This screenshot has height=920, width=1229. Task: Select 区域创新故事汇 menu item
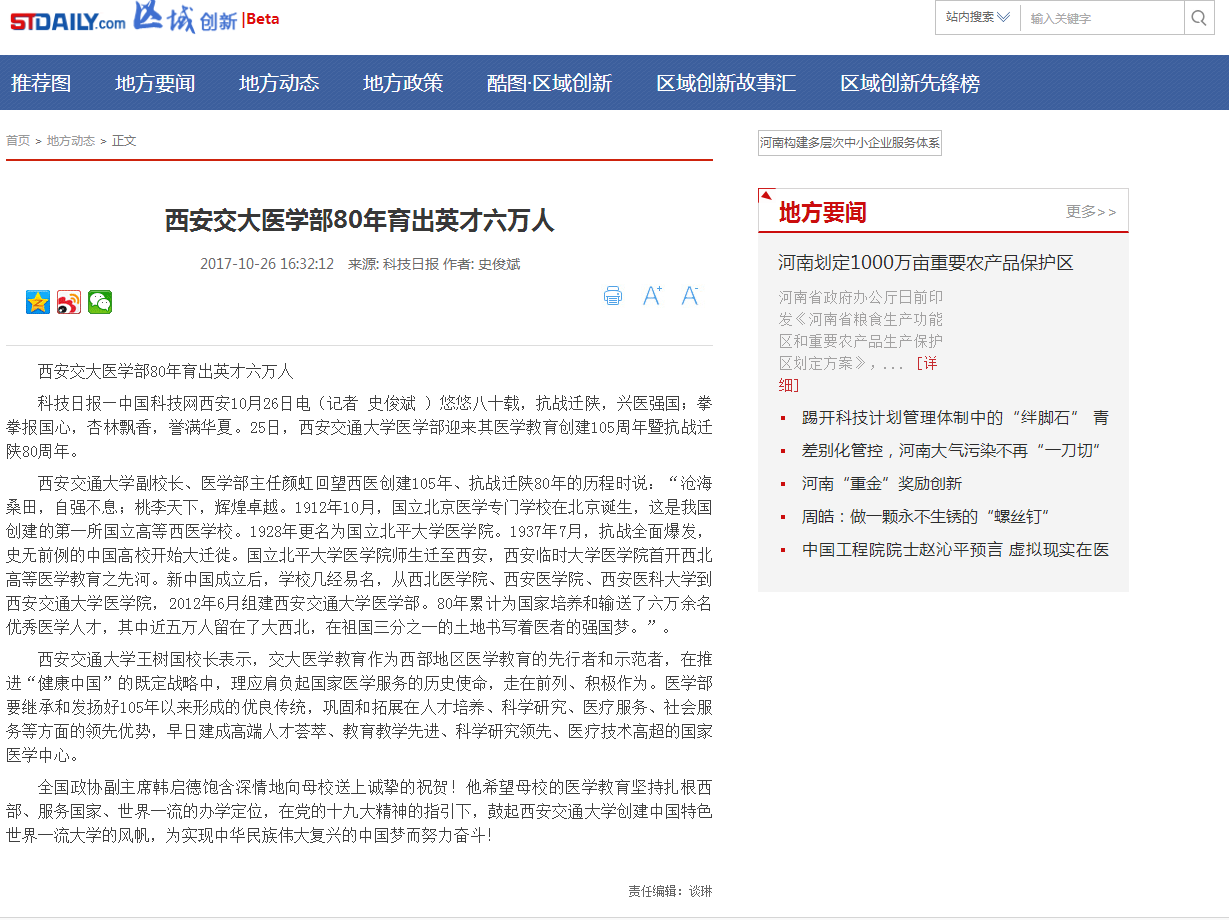[726, 84]
